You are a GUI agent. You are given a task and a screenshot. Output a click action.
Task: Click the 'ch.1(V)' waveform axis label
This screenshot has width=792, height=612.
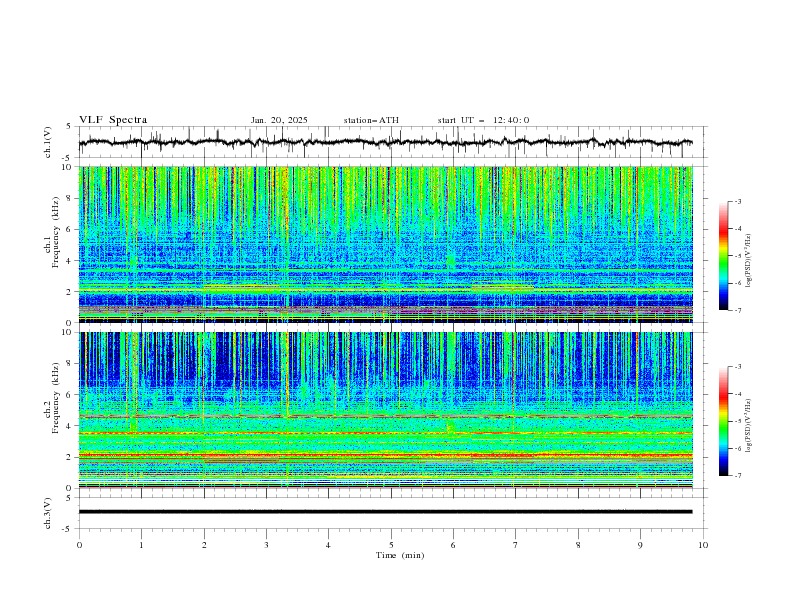point(48,142)
